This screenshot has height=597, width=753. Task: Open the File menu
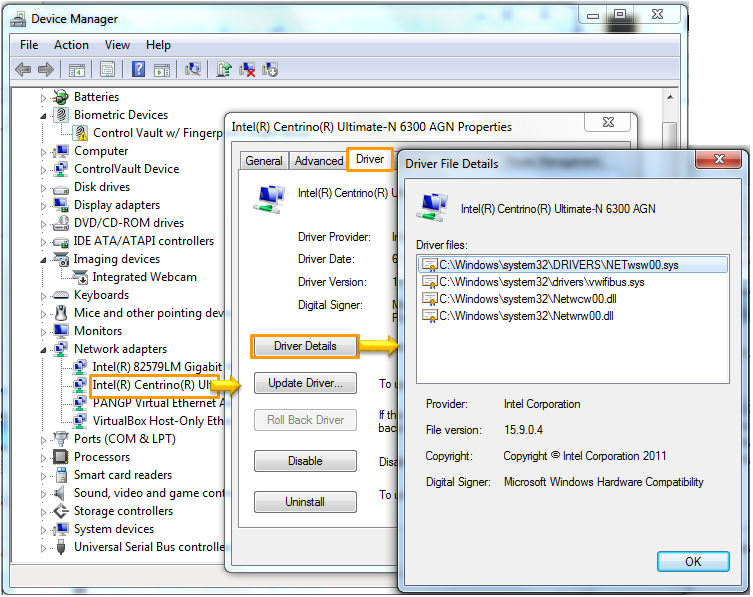click(x=29, y=45)
